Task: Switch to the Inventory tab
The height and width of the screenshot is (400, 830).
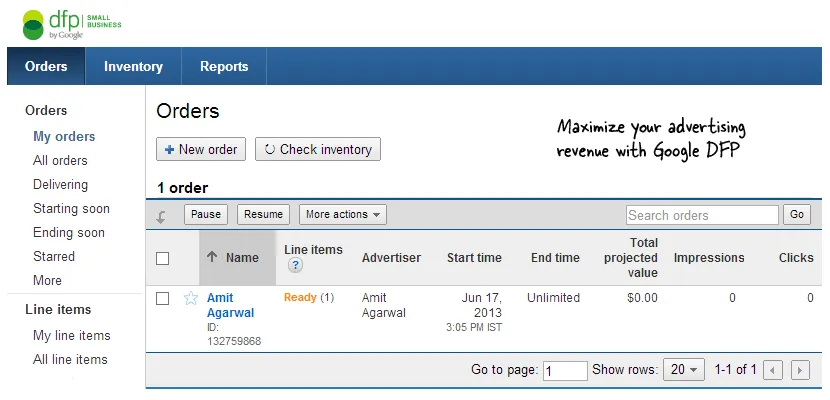Action: pos(133,67)
